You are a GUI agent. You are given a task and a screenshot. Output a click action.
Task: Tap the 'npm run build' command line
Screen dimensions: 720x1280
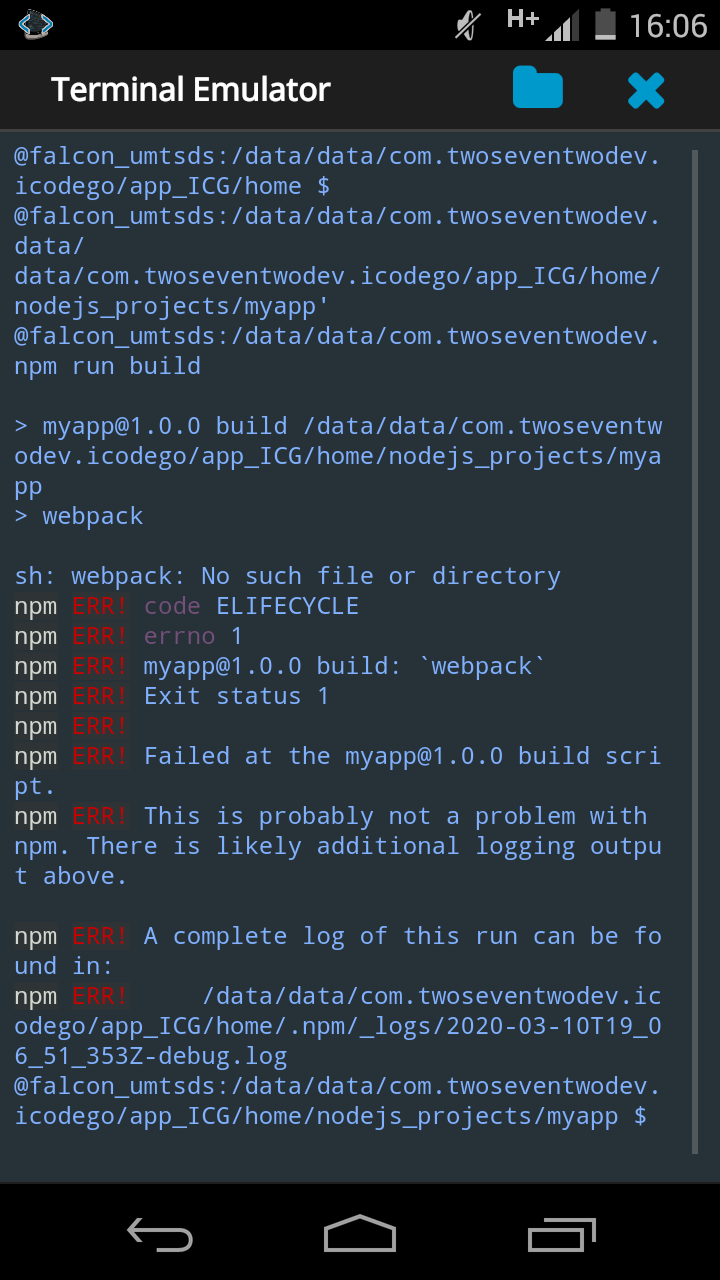[108, 366]
